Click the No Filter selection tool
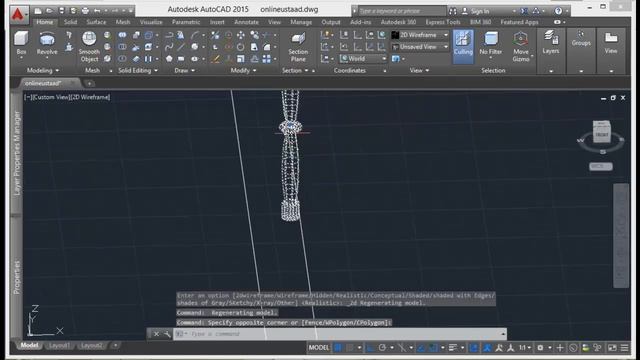This screenshot has height=360, width=640. coord(491,44)
